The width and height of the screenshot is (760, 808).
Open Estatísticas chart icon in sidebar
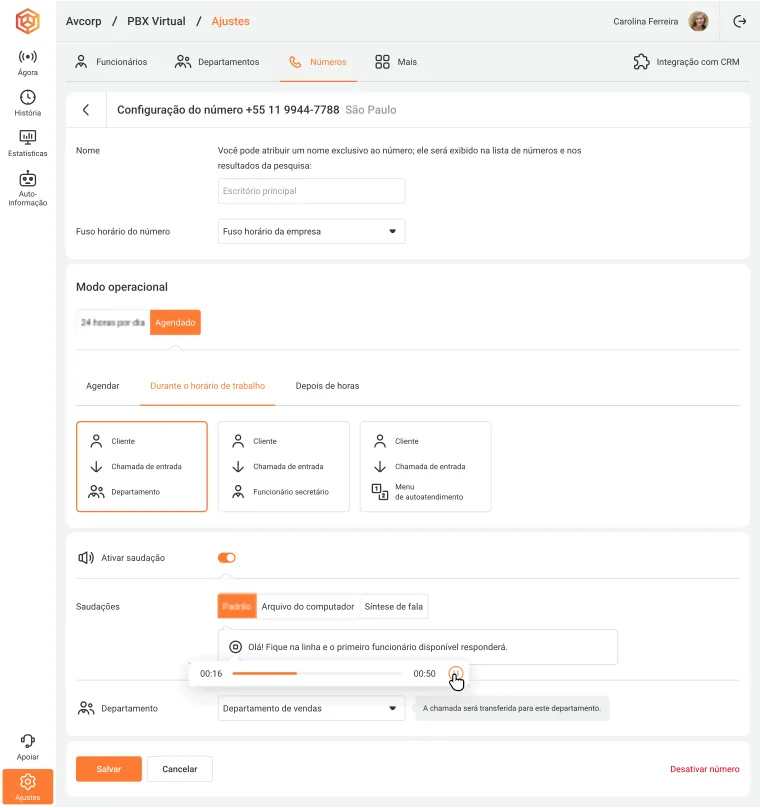click(x=28, y=137)
